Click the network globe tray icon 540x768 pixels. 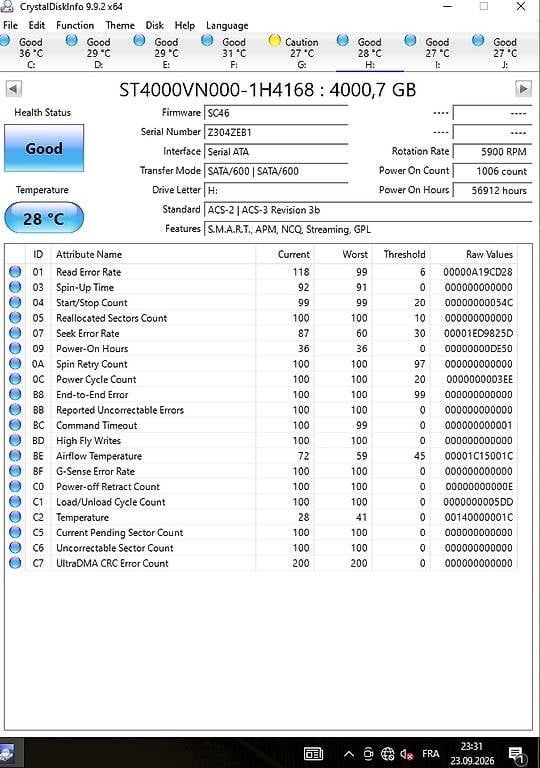[x=387, y=753]
